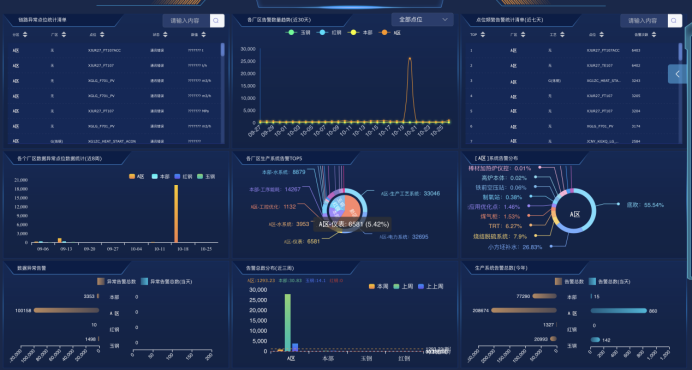The height and width of the screenshot is (370, 692).
Task: Toggle 上周 legend in three-week alarm chart
Action: coord(403,287)
